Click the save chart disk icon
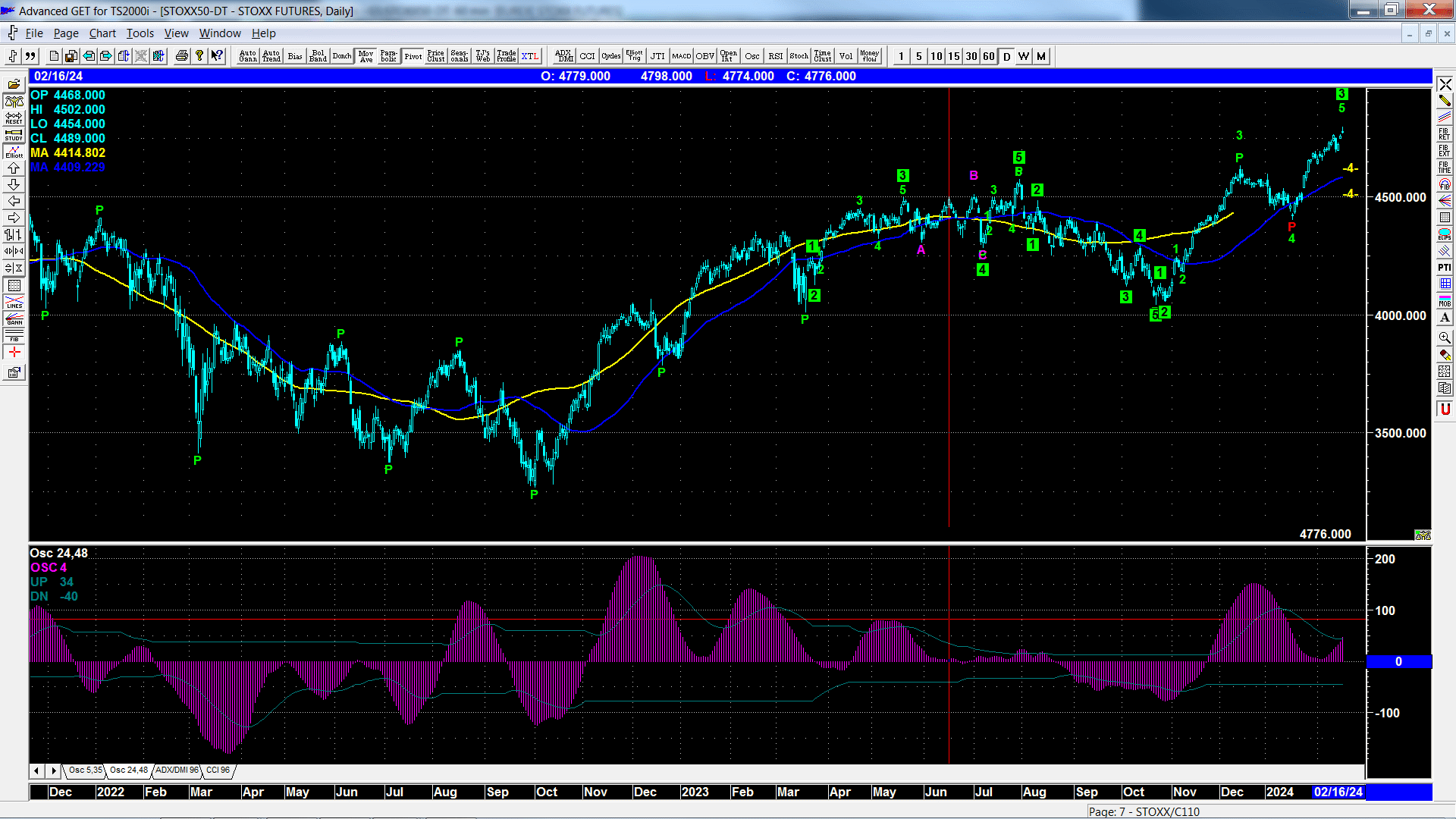Screen dimensions: 1456x819 (71, 56)
